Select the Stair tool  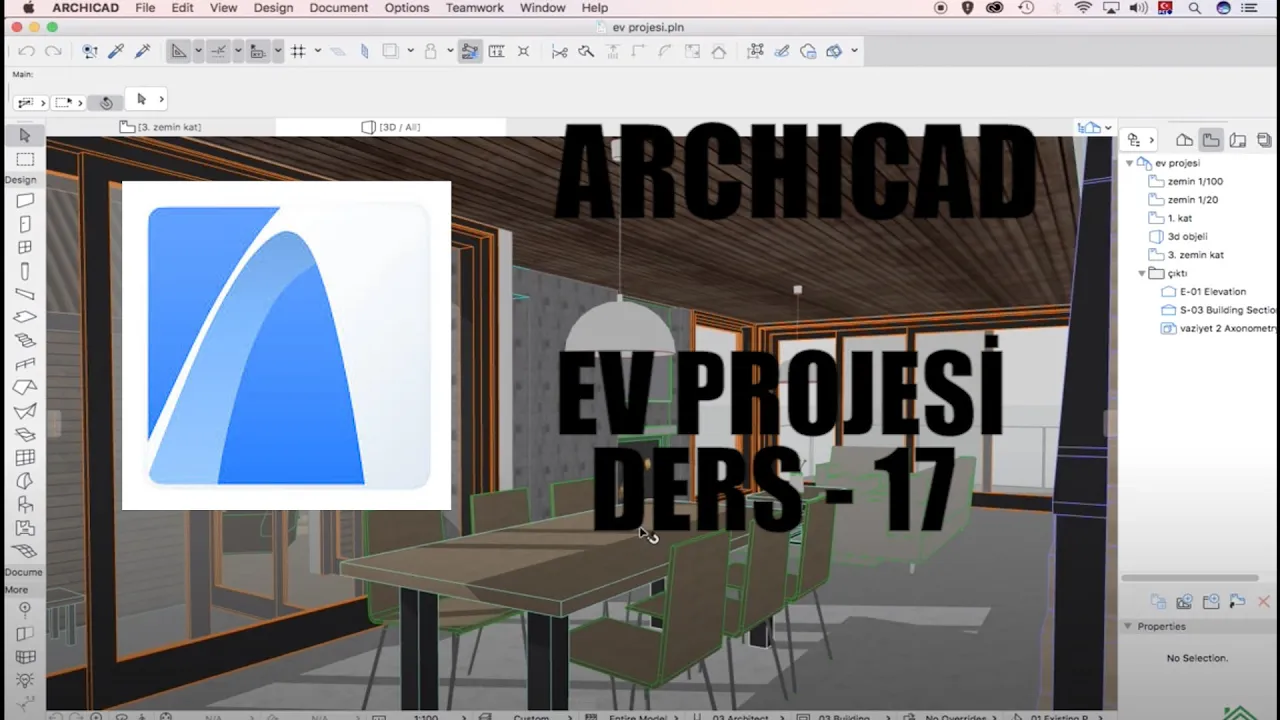pos(25,340)
